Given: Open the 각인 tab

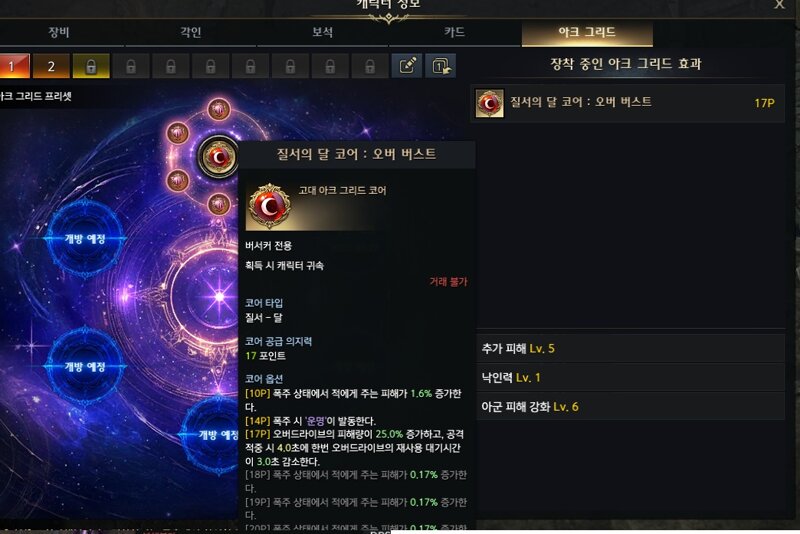Looking at the screenshot, I should point(191,32).
